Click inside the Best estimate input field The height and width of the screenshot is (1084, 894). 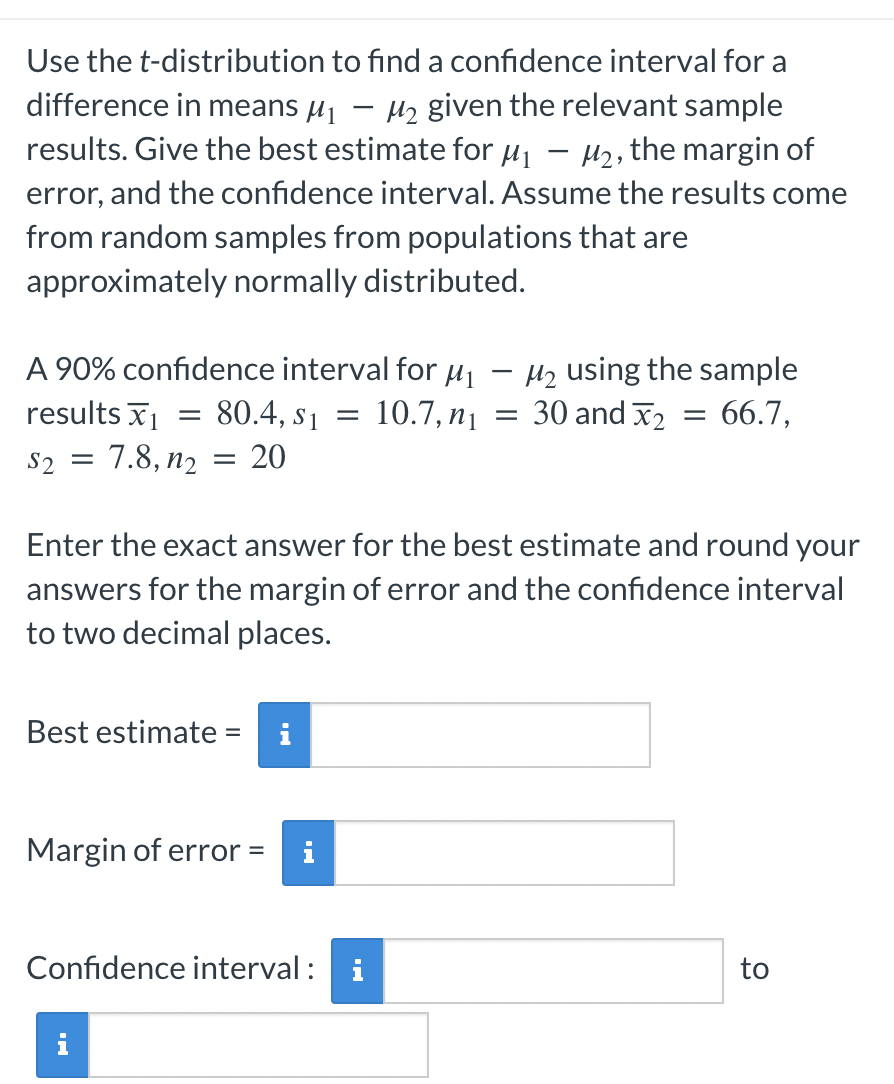pos(480,734)
